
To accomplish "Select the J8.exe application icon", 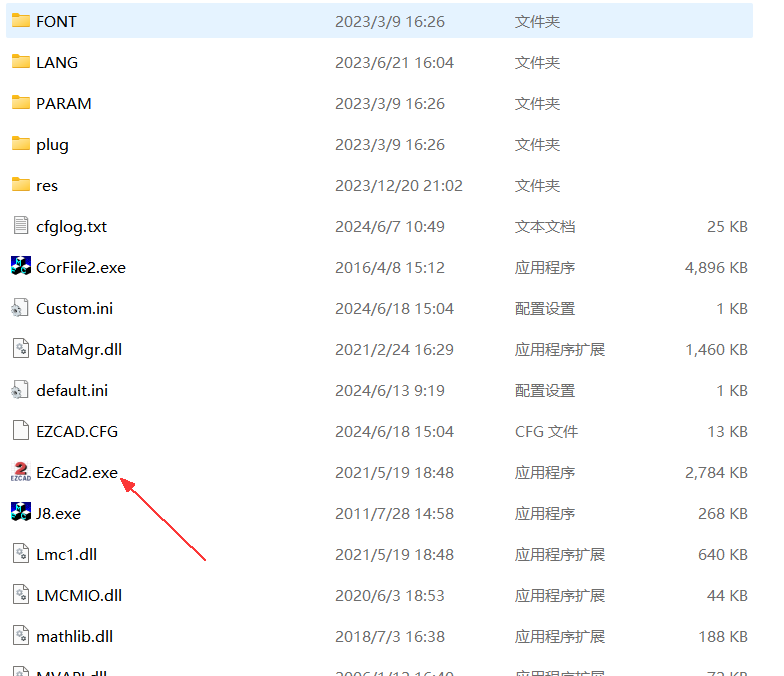I will point(20,512).
